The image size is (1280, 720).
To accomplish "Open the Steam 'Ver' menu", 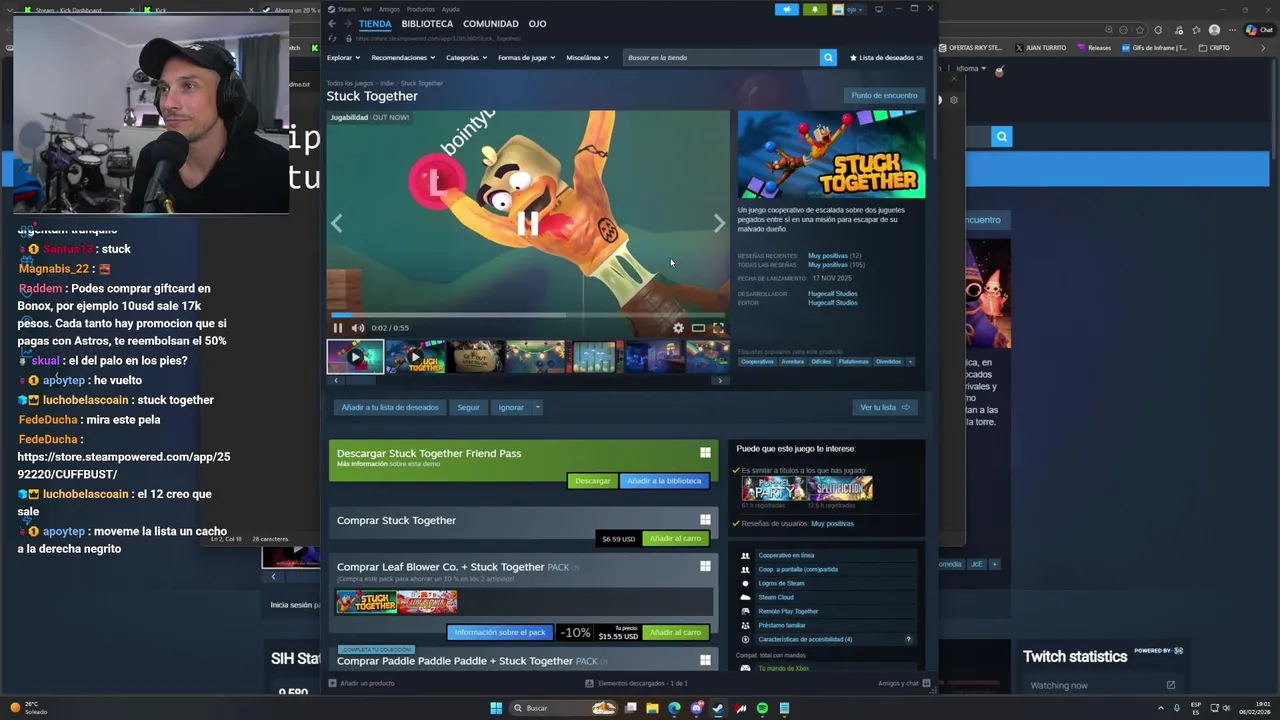I will tap(367, 9).
